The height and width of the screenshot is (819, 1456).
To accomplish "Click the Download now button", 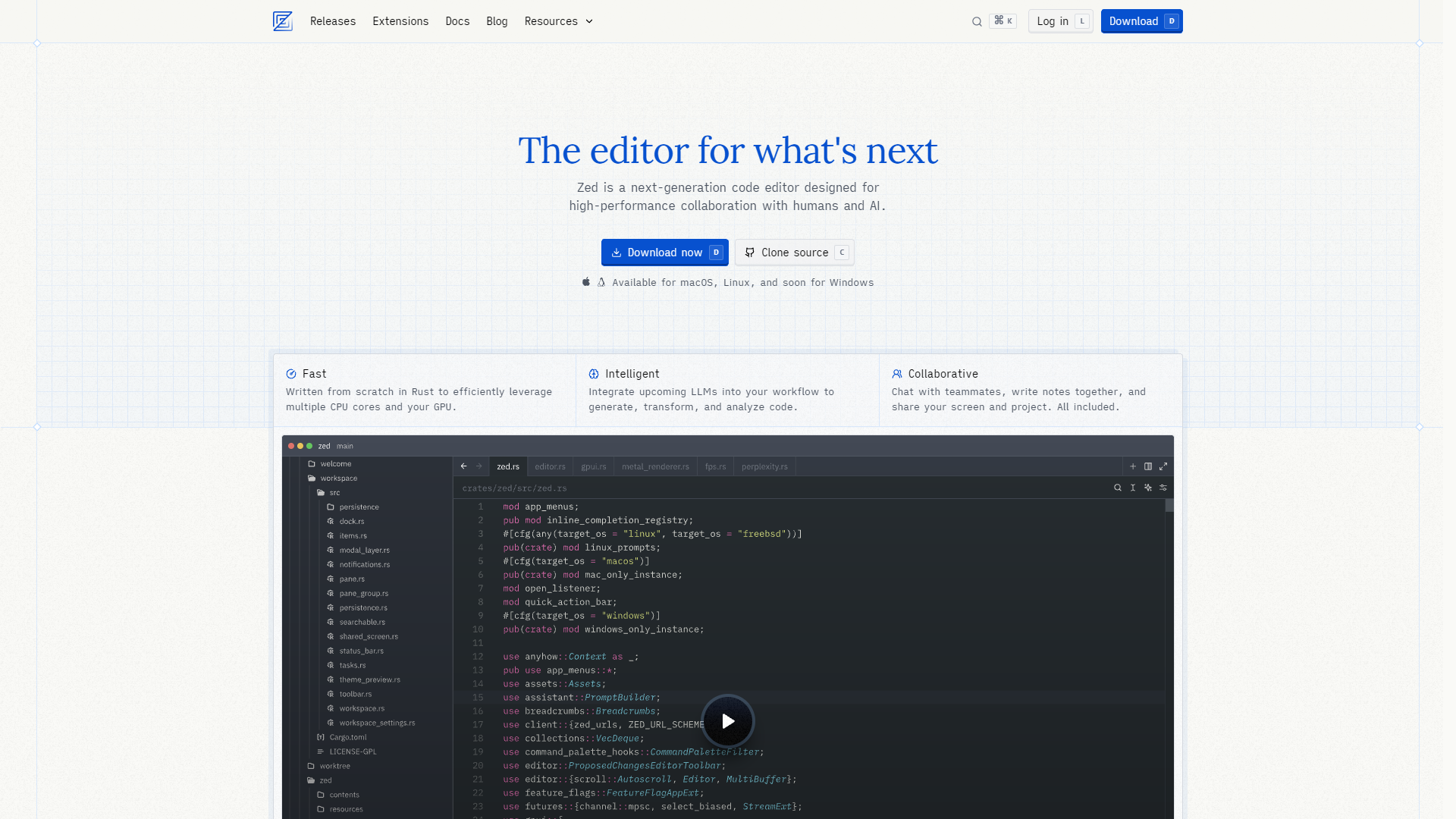I will click(664, 253).
